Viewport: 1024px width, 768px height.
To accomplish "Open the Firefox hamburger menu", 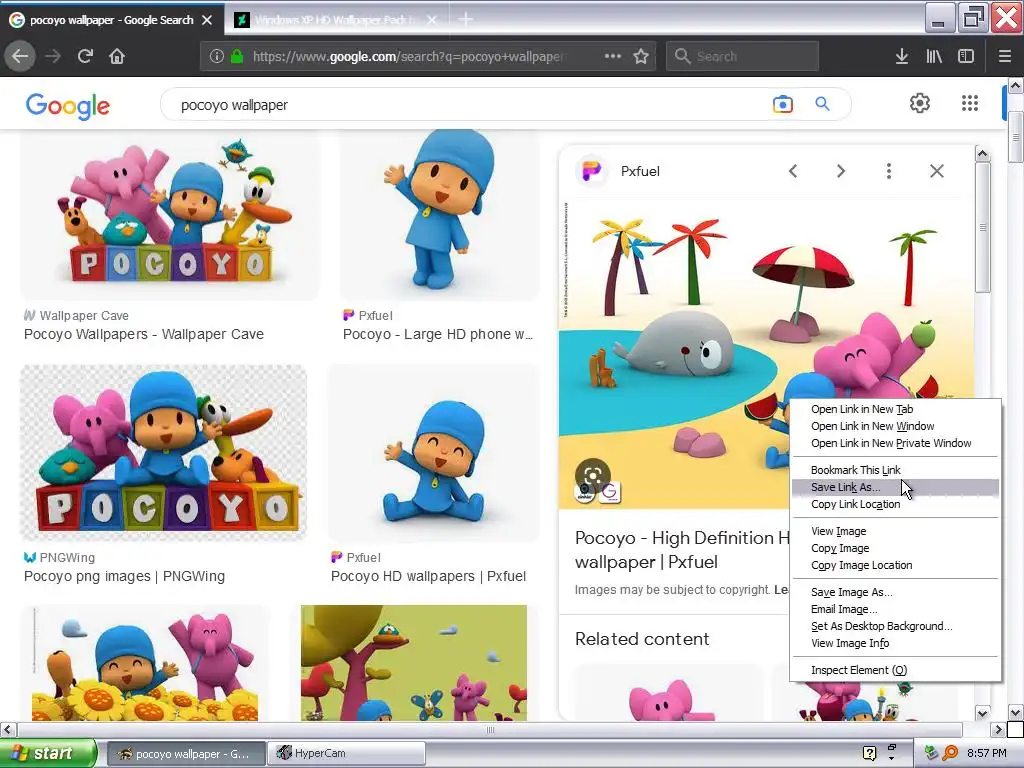I will point(1005,56).
